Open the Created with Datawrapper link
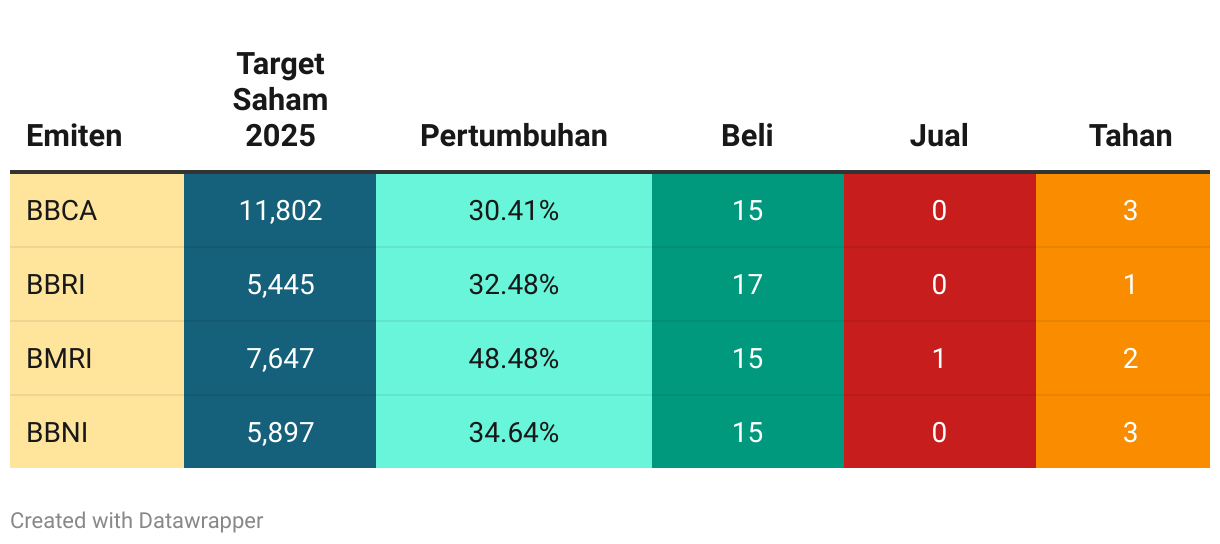The height and width of the screenshot is (544, 1220). pyautogui.click(x=137, y=521)
